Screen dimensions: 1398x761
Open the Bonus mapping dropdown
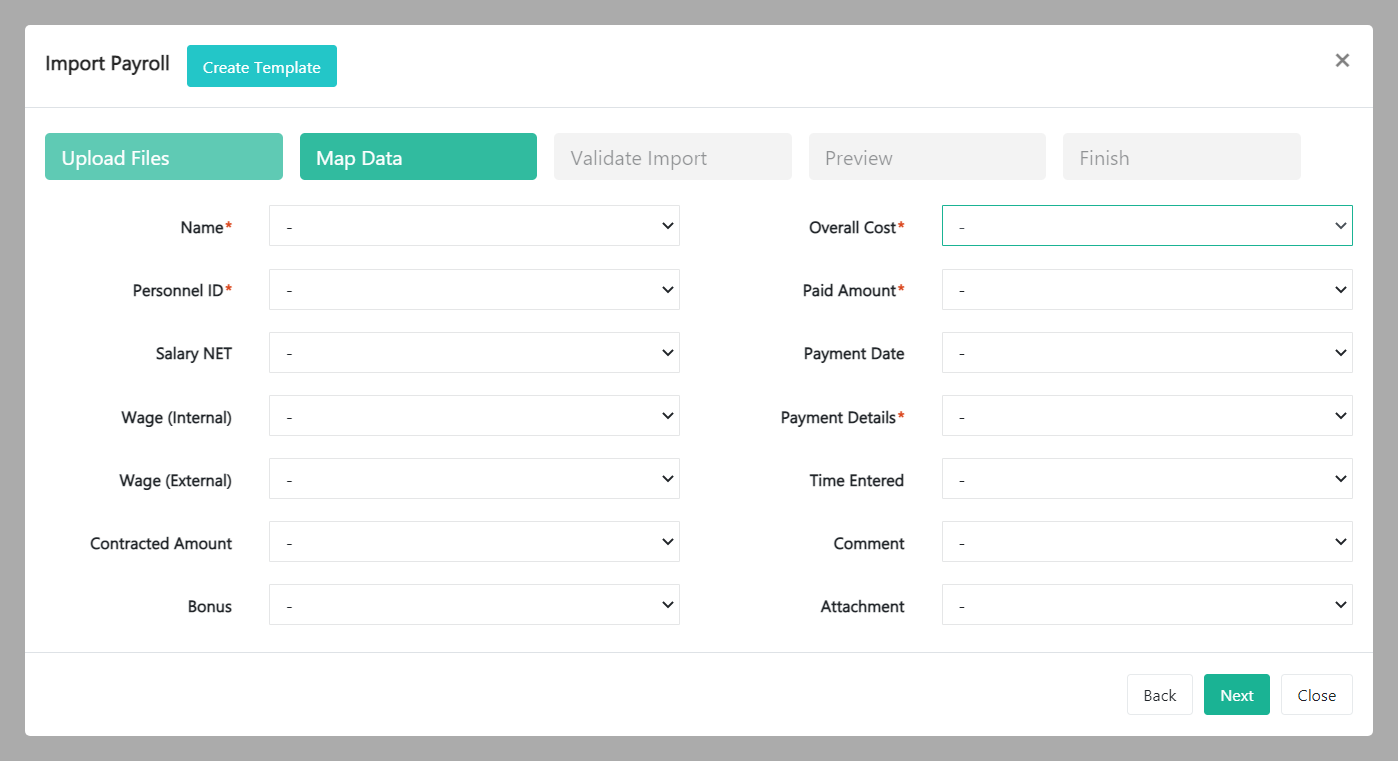coord(474,604)
